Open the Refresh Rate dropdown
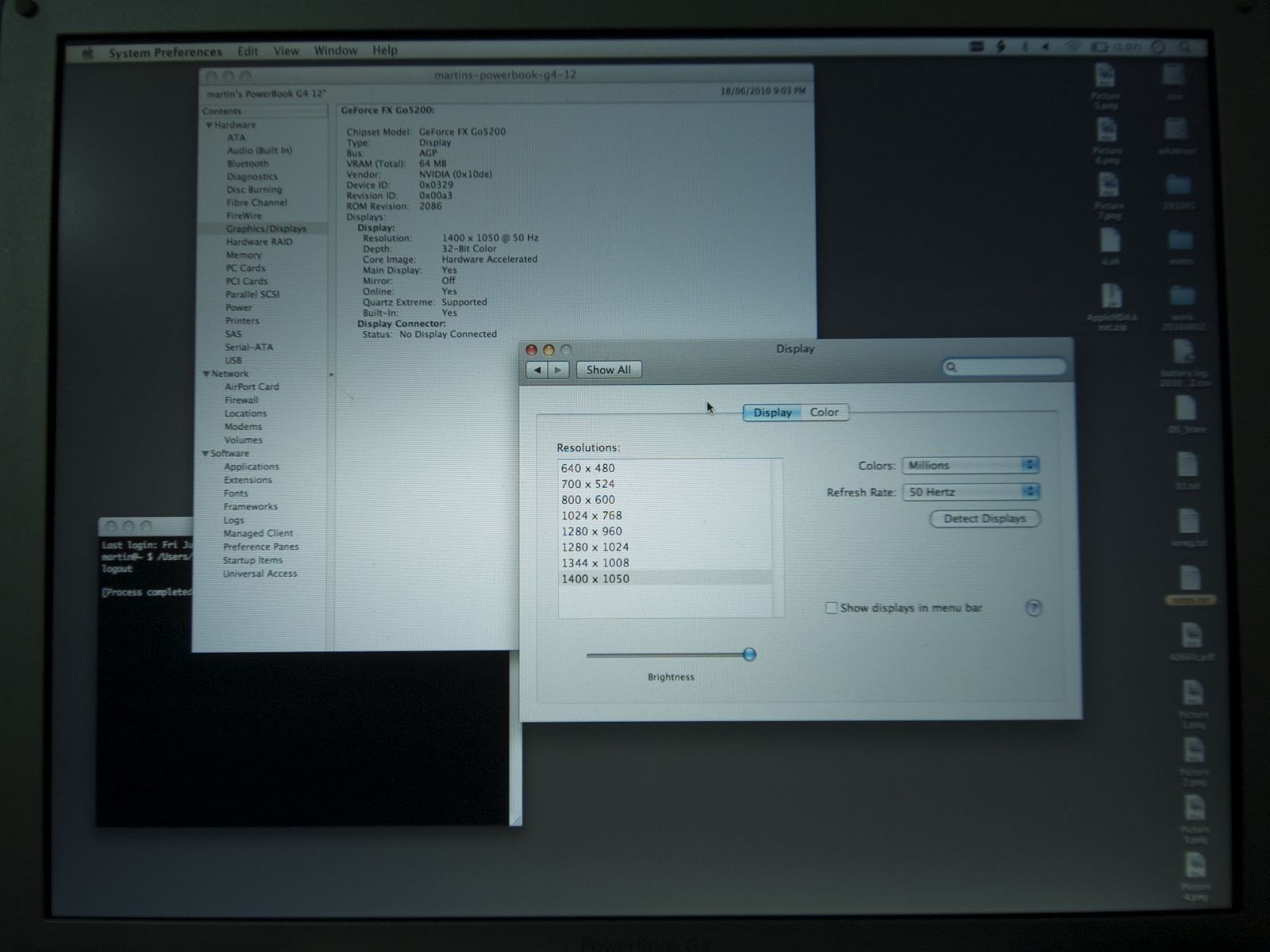1270x952 pixels. click(971, 492)
